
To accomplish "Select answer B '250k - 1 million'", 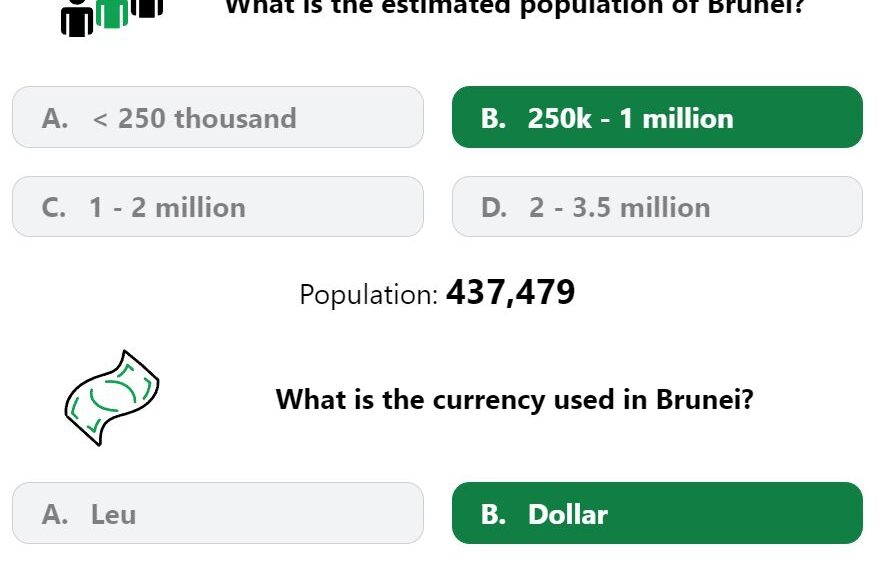I will 657,117.
